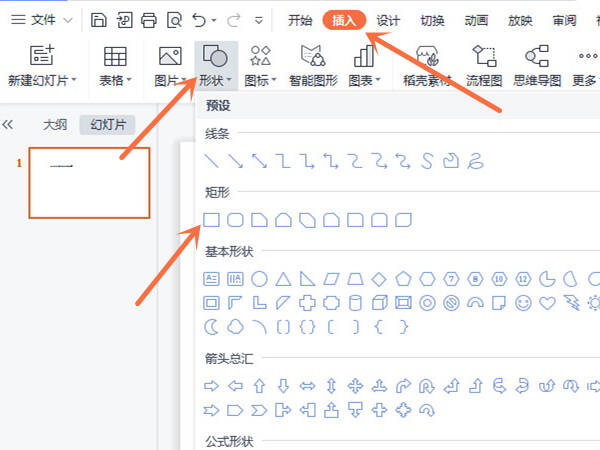Screen dimensions: 600x450
Task: Switch to the 开始 tab
Action: [300, 20]
